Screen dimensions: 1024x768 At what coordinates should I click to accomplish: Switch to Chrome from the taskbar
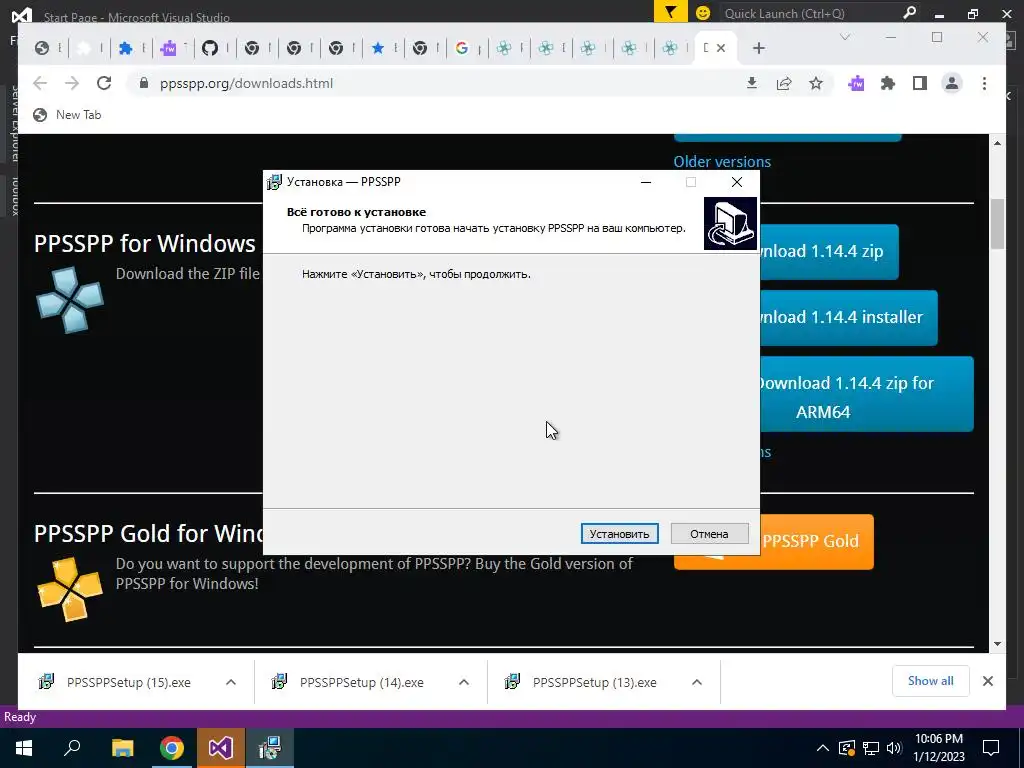coord(172,748)
